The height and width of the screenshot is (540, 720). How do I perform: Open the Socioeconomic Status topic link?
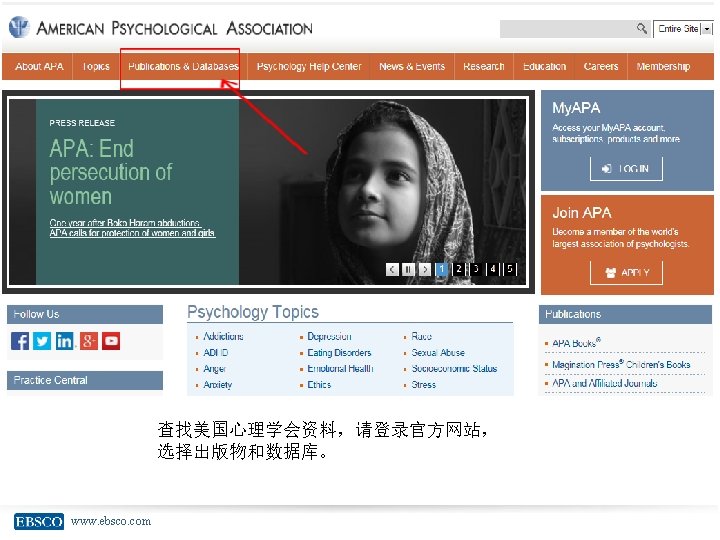454,369
